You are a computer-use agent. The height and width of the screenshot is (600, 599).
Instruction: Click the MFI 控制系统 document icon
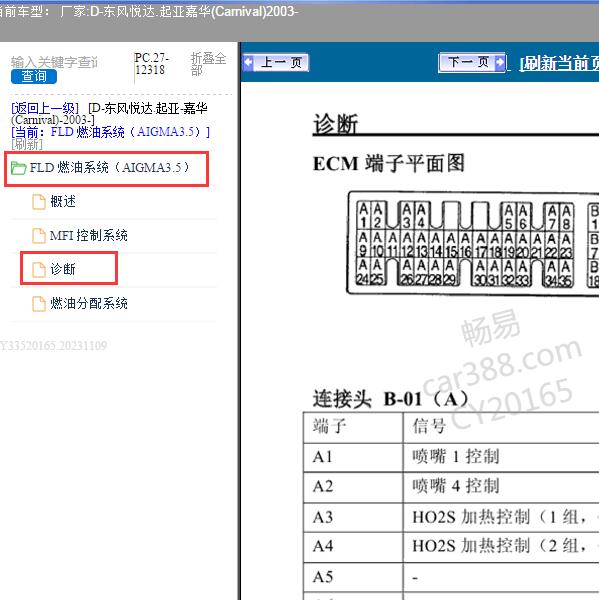click(x=39, y=235)
